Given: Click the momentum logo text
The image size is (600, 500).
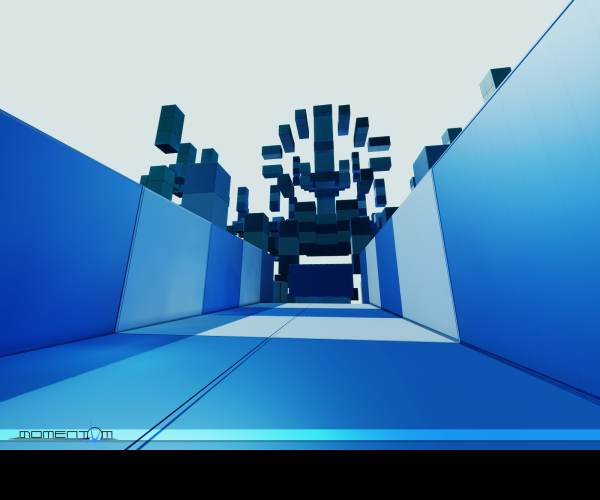Looking at the screenshot, I should (66, 435).
